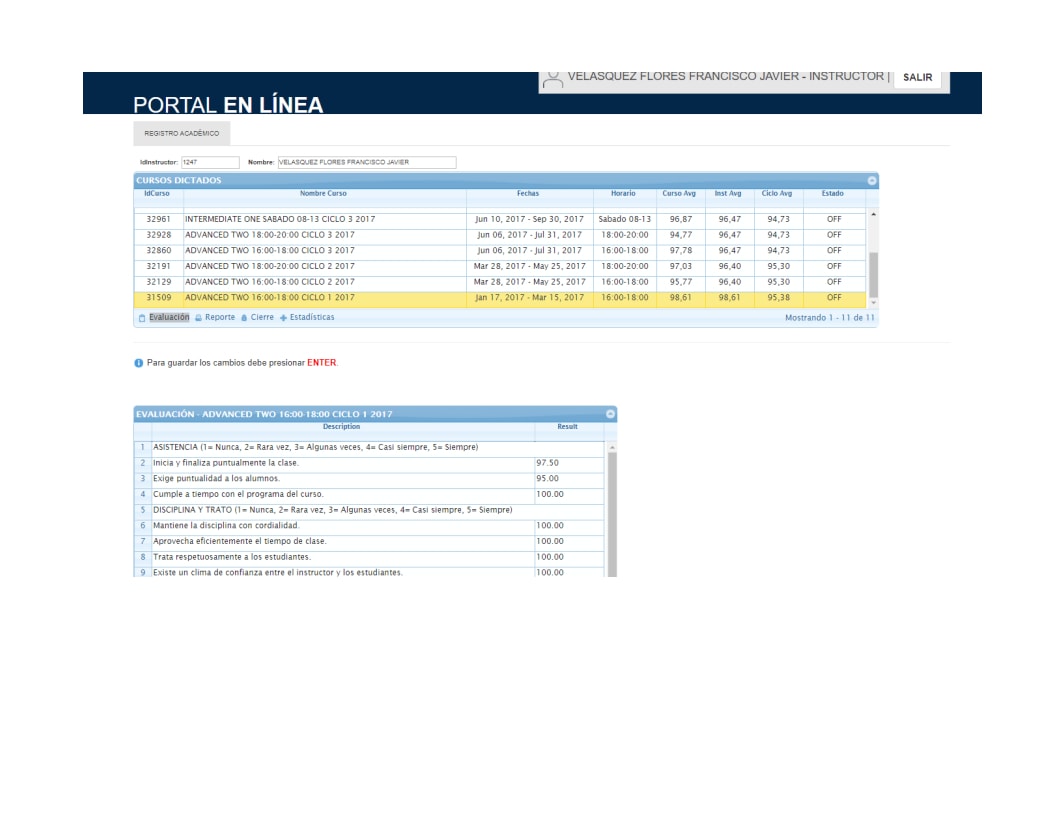Click result for Mantiene la disciplina con cordialidad

[569, 526]
